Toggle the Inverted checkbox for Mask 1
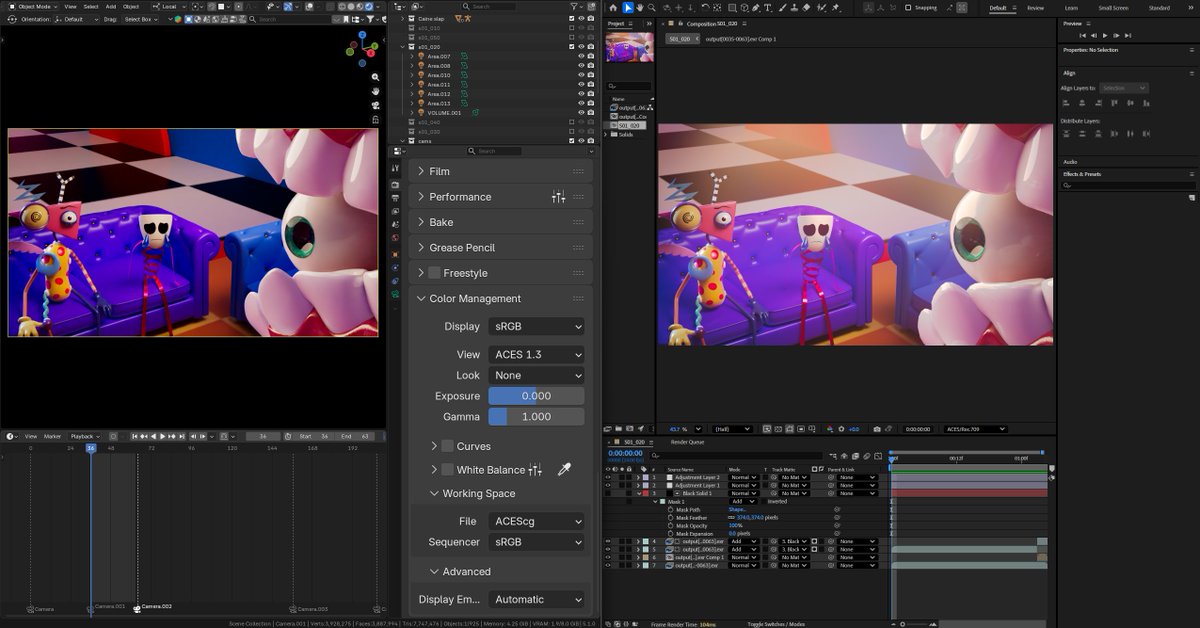This screenshot has height=628, width=1200. pos(764,501)
